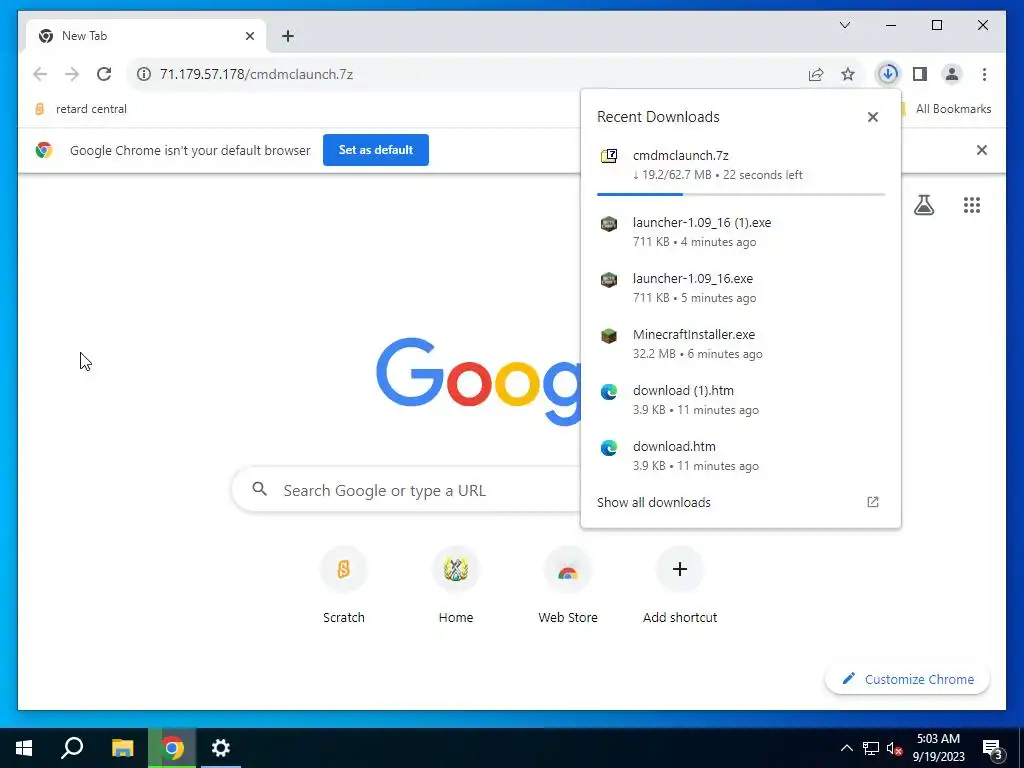Click the forward navigation arrow

pos(72,74)
